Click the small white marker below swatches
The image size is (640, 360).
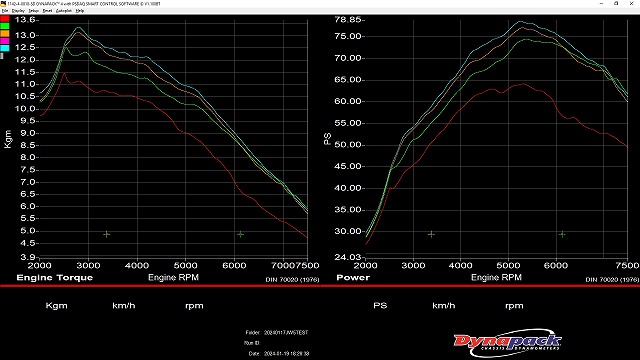(x=2, y=56)
